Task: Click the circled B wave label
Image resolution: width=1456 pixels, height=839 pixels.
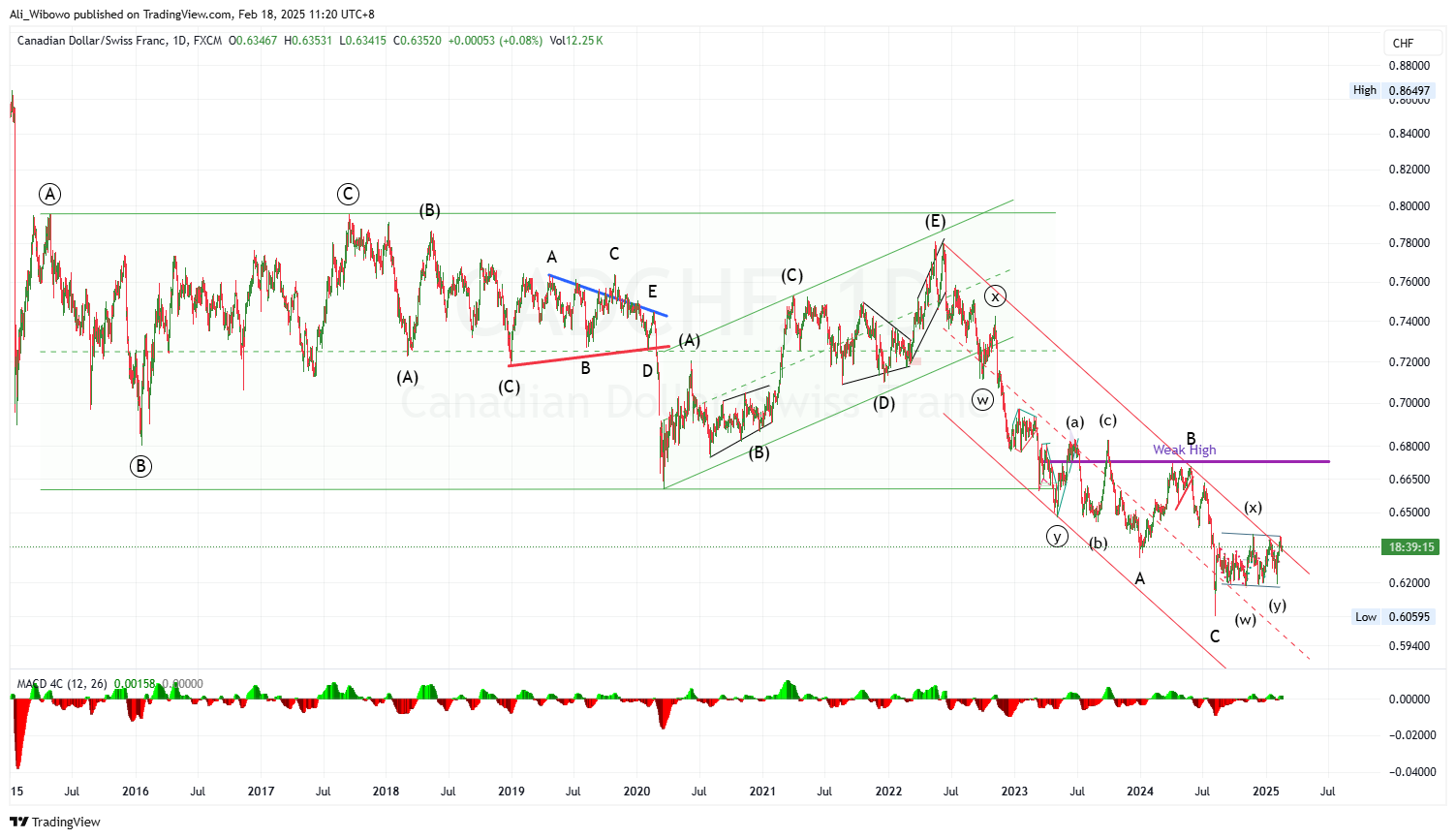Action: point(140,466)
